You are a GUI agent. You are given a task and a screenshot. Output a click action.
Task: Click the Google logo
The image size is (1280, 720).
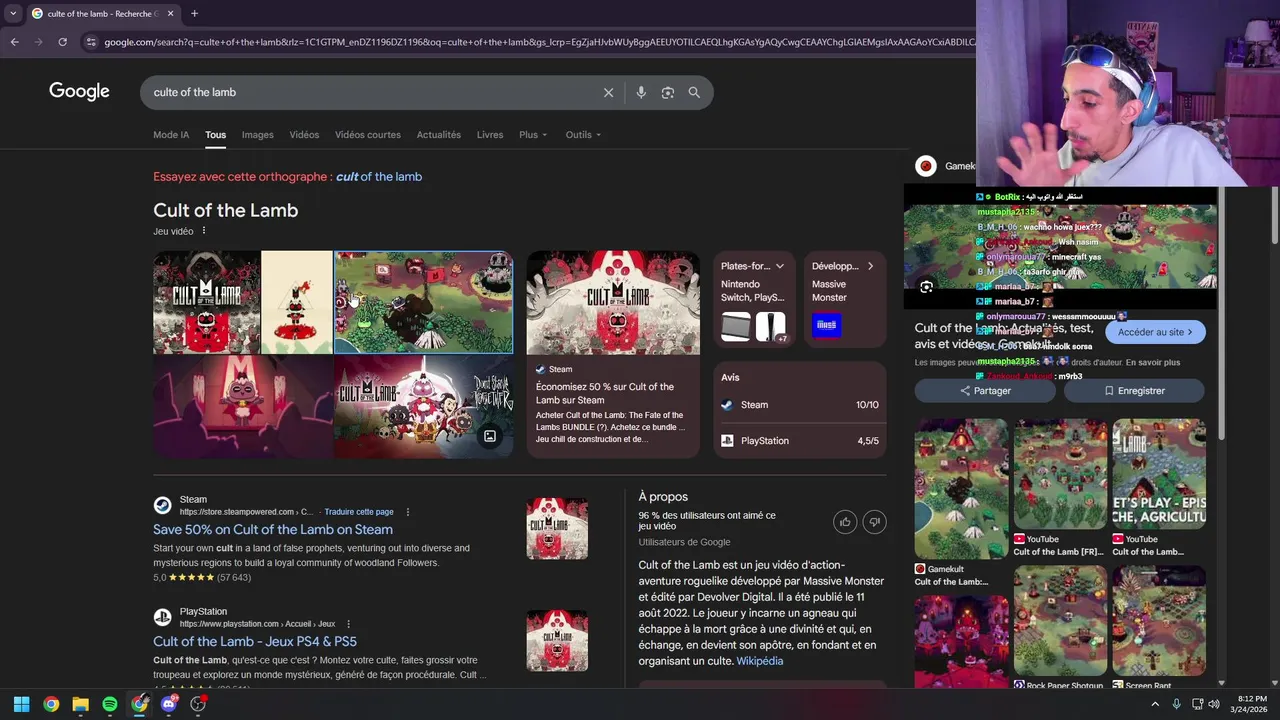[x=79, y=92]
